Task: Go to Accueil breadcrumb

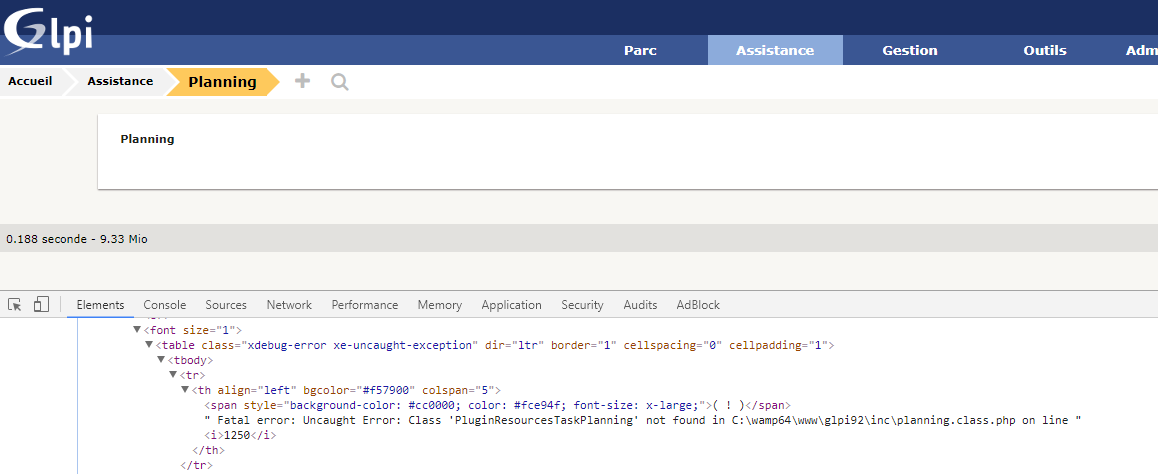Action: 30,81
